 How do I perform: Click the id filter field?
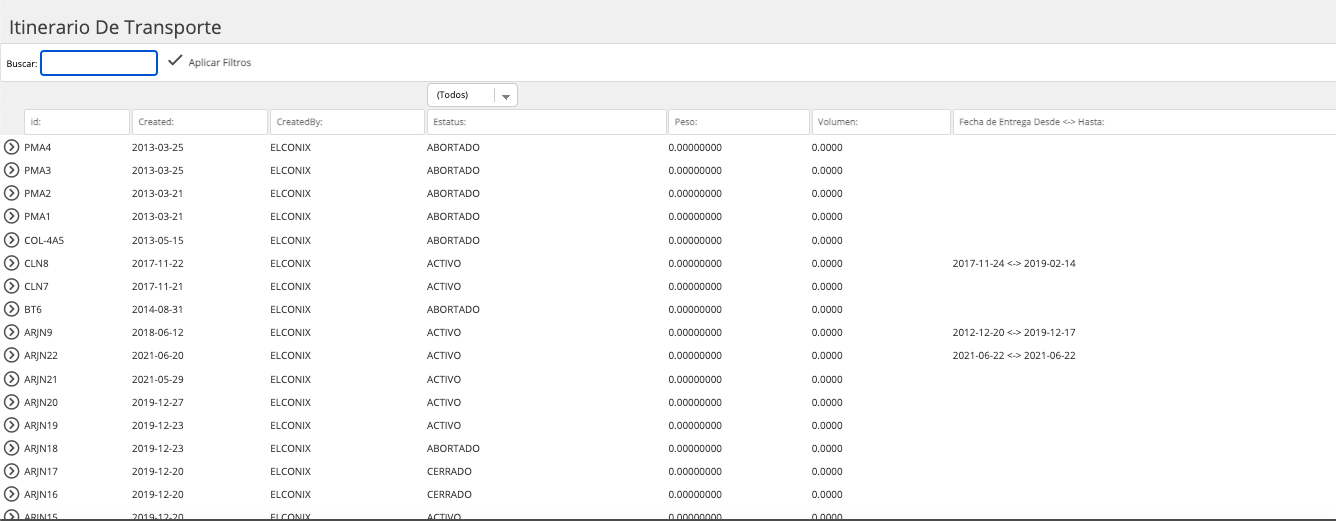[x=77, y=122]
